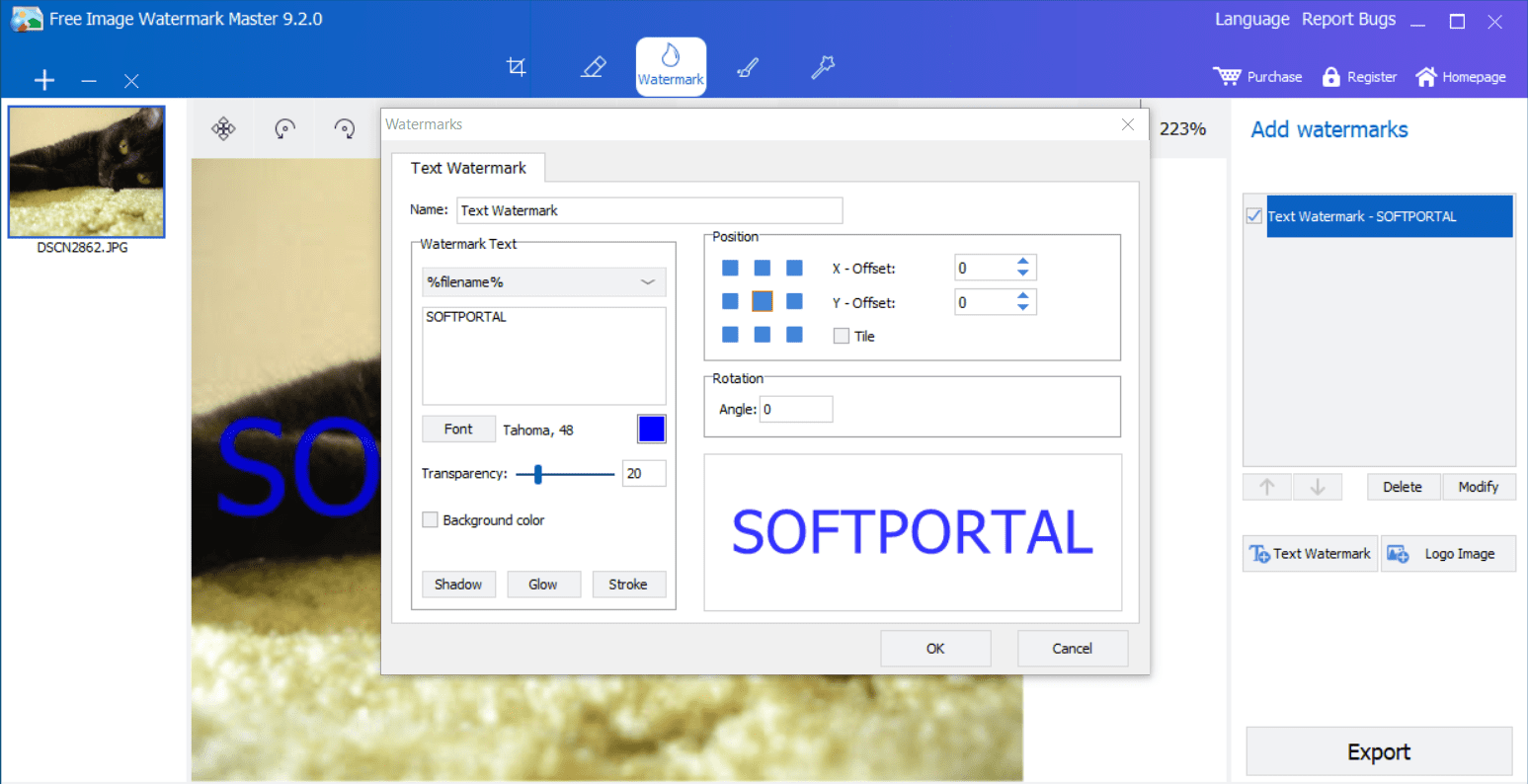
Task: Click the watermark Name input field
Action: click(x=650, y=210)
